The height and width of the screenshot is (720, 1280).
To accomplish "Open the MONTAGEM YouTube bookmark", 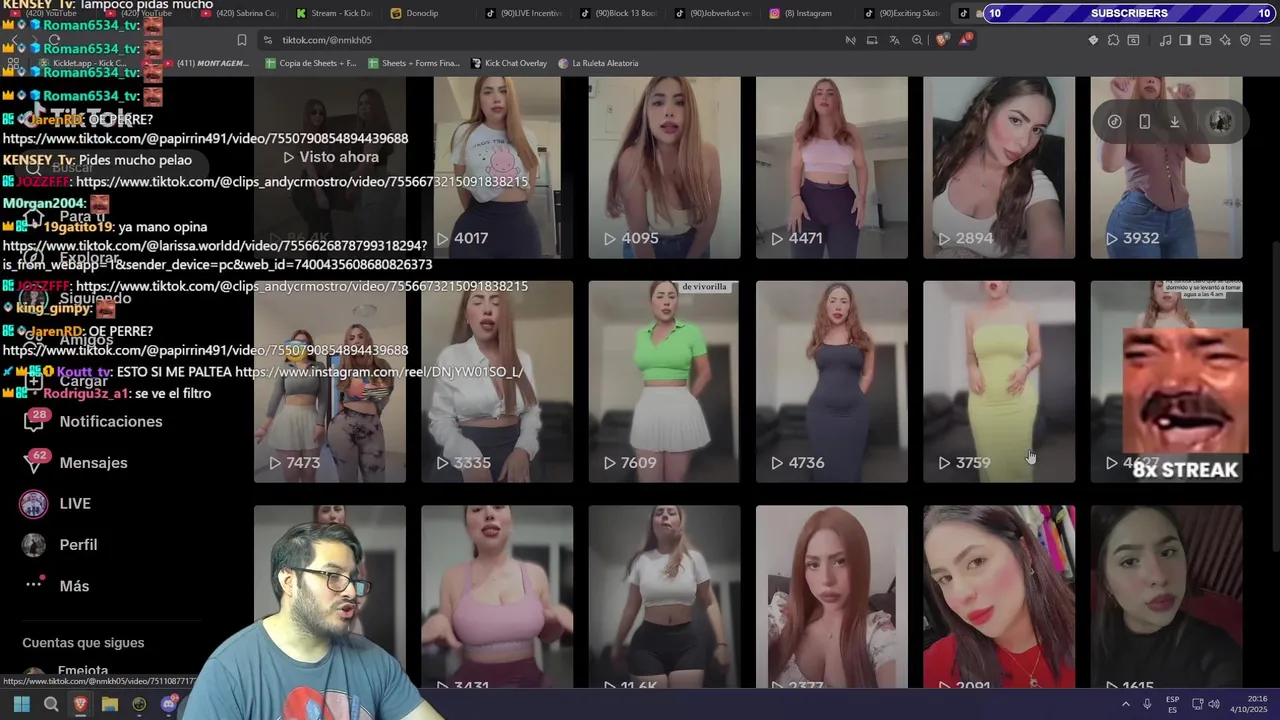I will tap(205, 63).
